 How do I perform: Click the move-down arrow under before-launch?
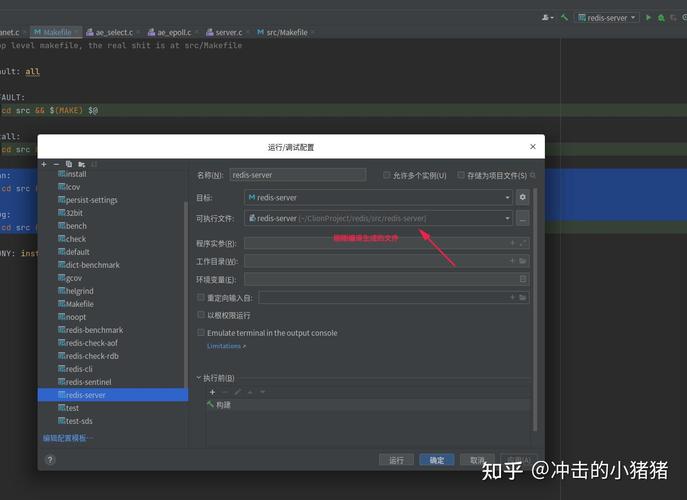262,392
